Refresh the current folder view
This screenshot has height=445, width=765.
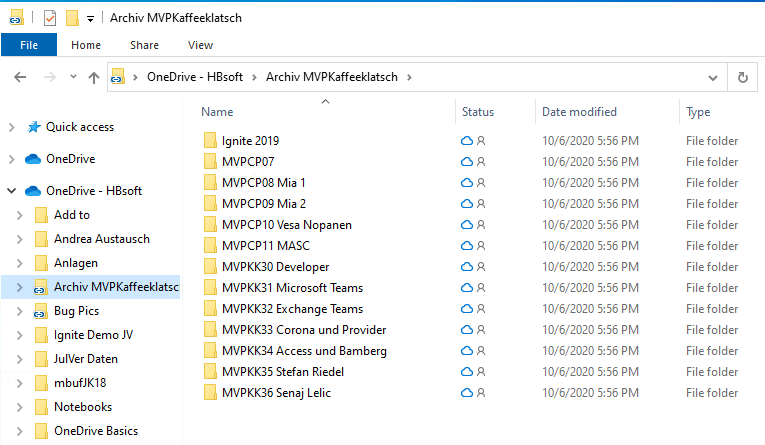[742, 77]
